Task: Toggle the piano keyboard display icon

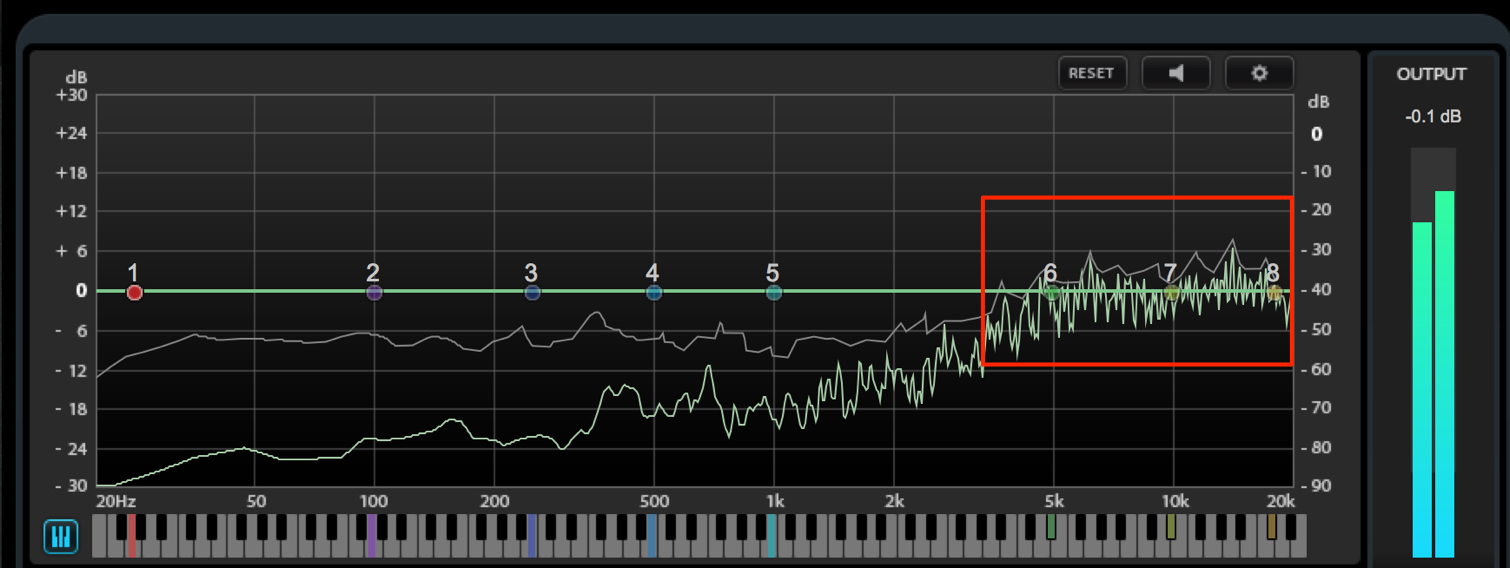Action: point(61,536)
